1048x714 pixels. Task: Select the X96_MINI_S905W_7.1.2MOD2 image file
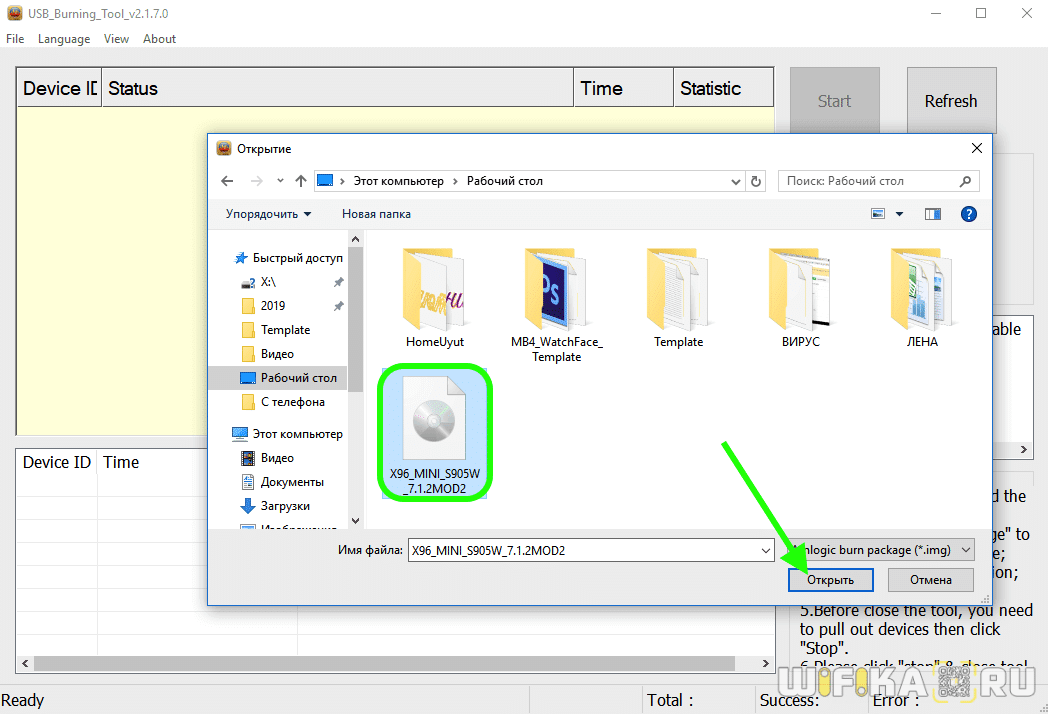pyautogui.click(x=434, y=431)
